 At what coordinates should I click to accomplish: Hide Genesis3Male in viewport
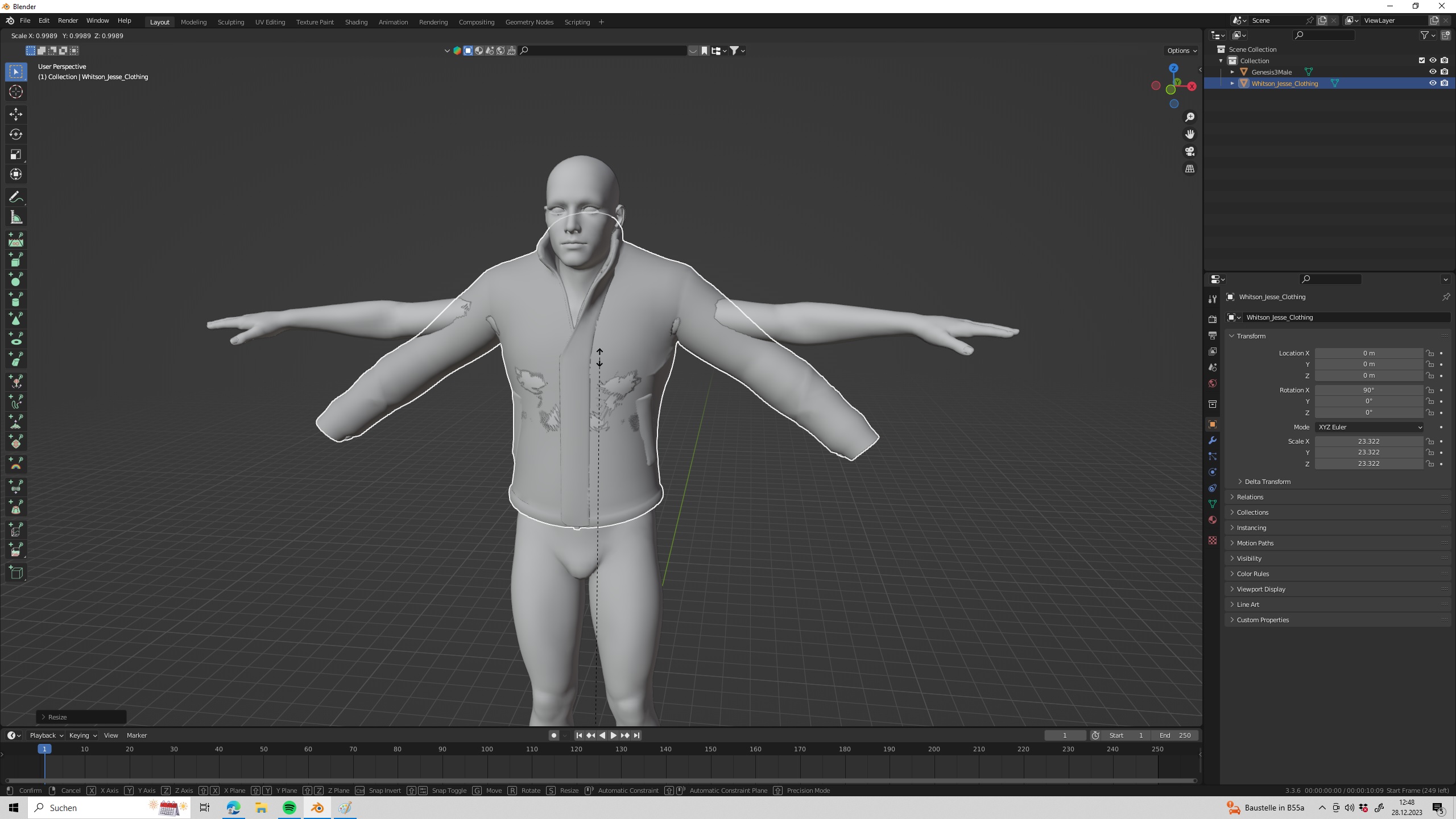[1433, 72]
